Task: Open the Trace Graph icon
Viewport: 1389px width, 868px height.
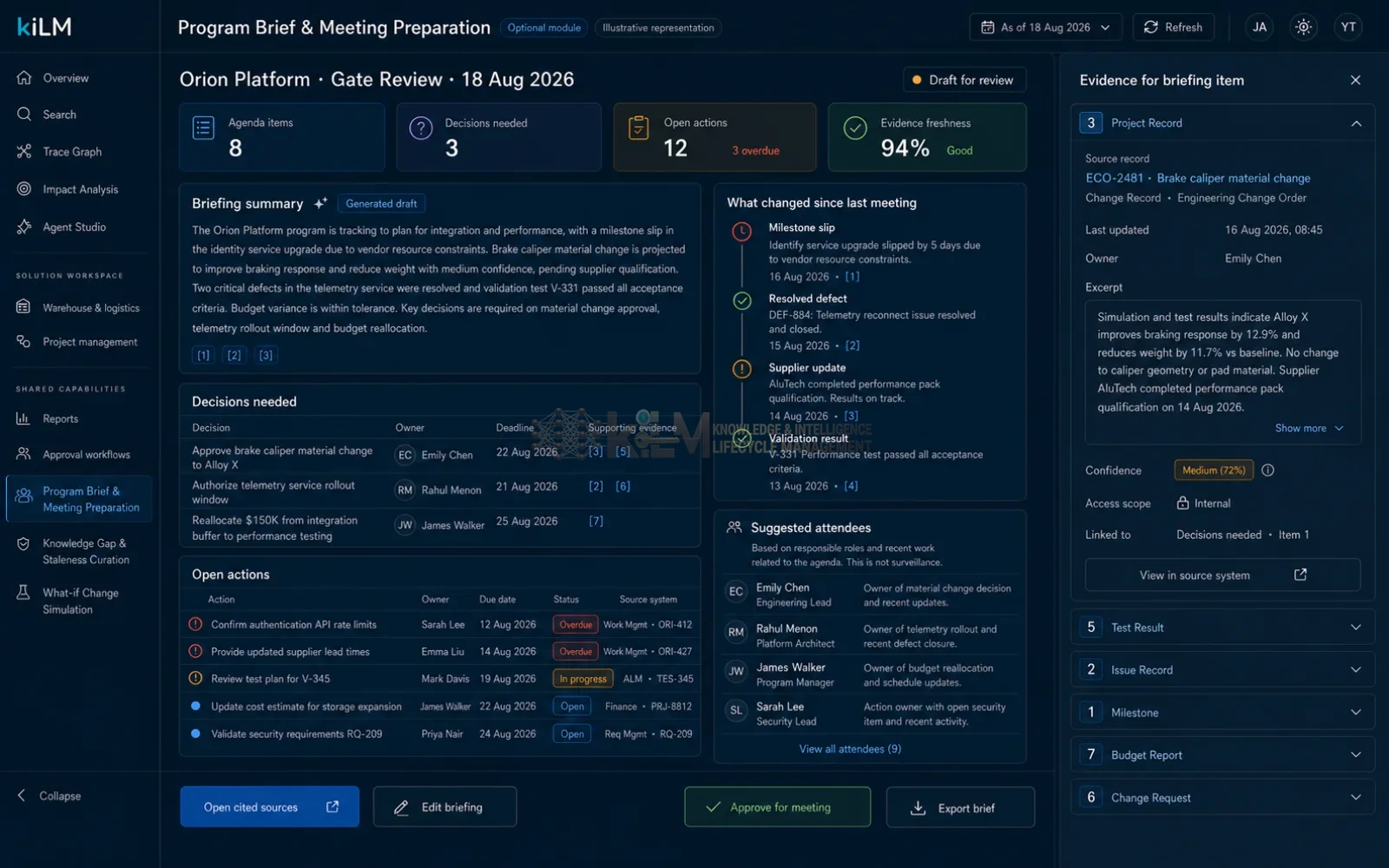Action: point(24,151)
